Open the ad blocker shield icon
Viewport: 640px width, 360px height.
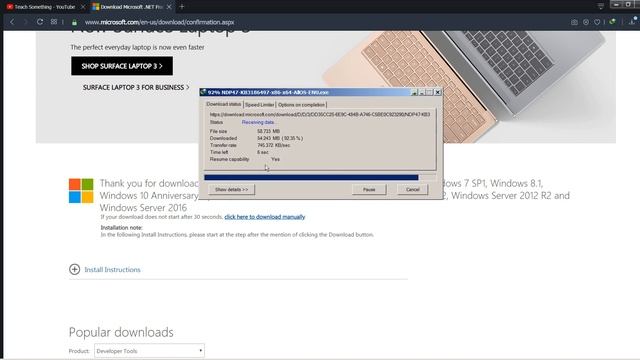click(586, 22)
